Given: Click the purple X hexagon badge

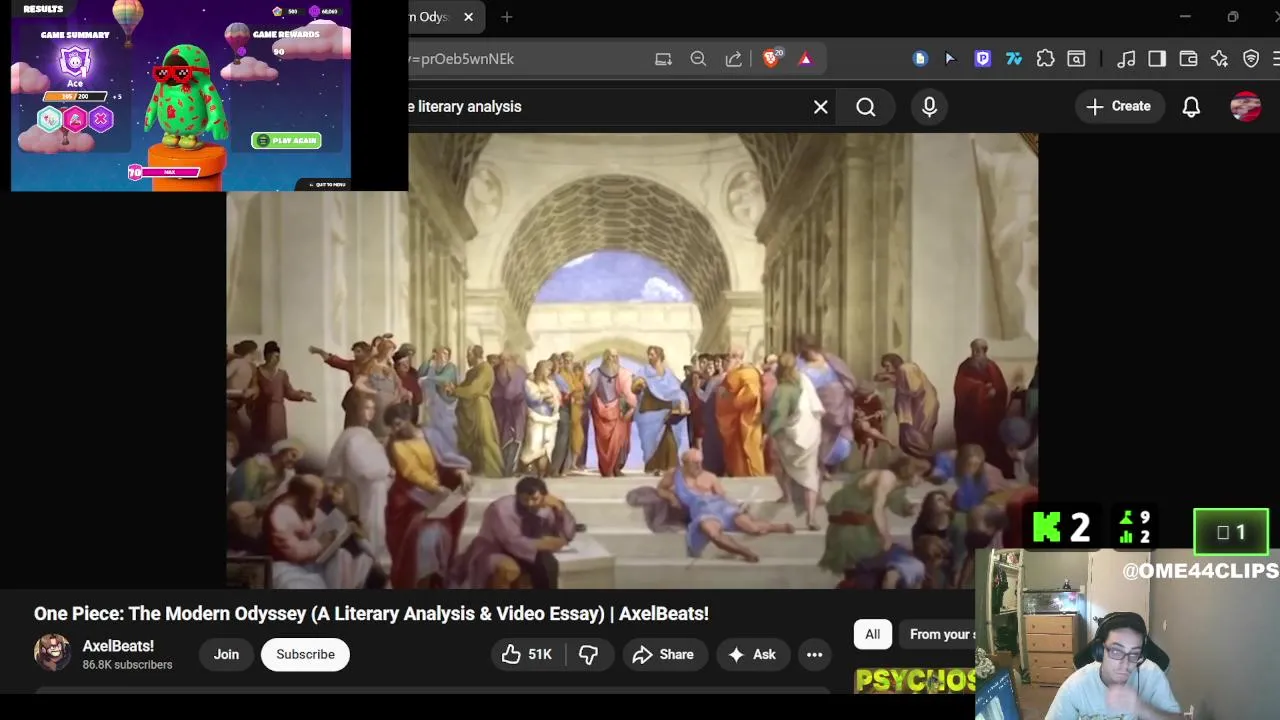Looking at the screenshot, I should coord(100,119).
